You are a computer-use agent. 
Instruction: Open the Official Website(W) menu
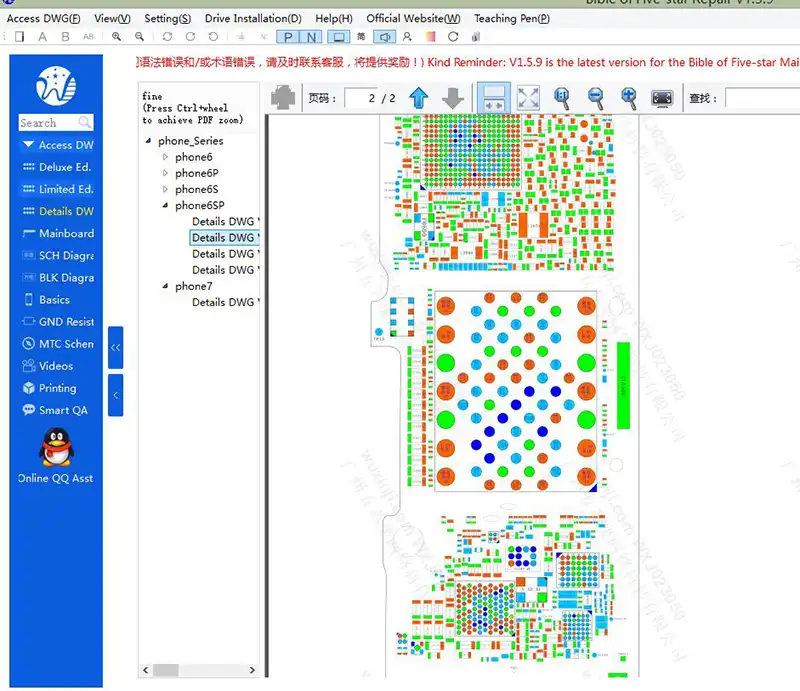(413, 18)
